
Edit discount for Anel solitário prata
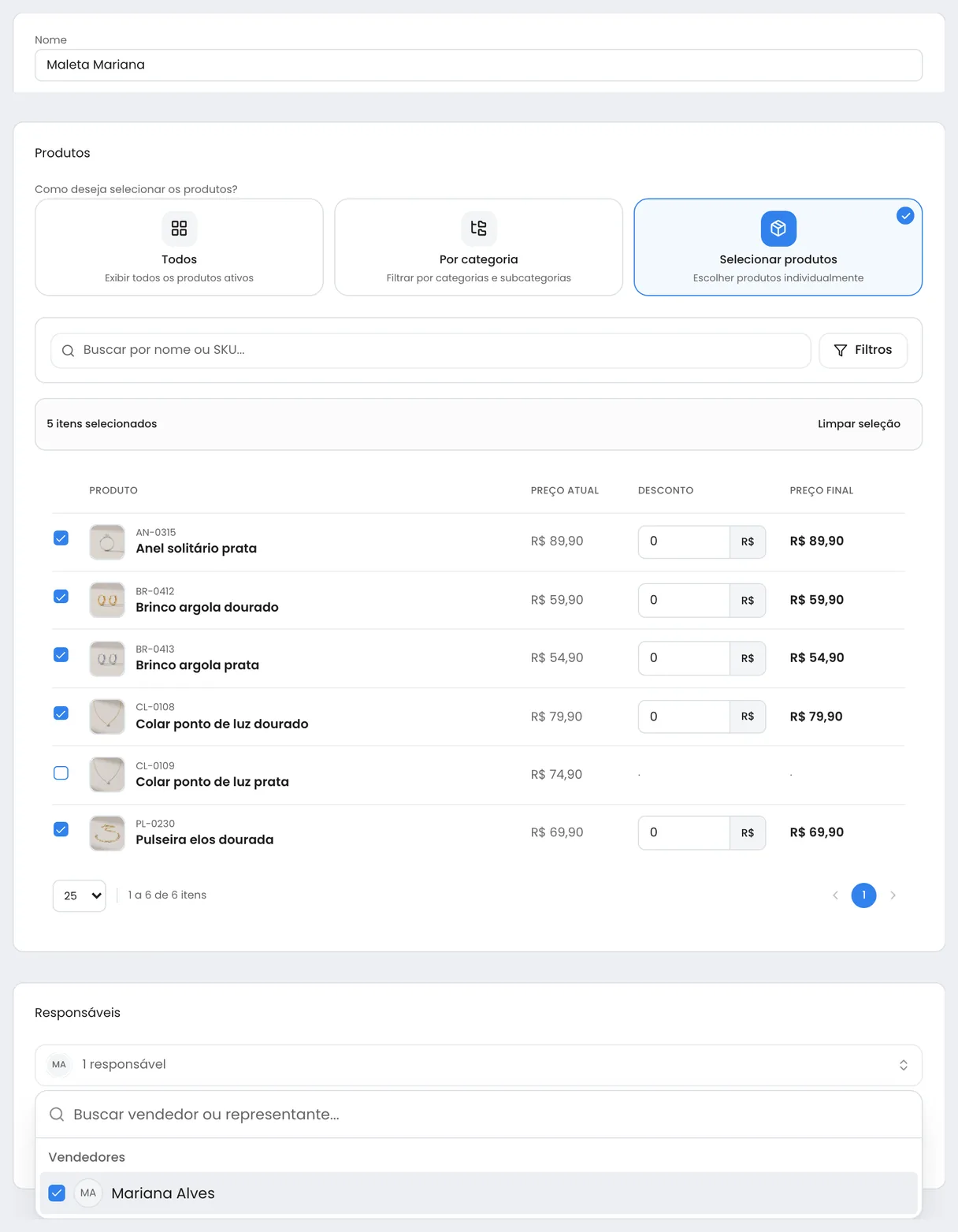(x=684, y=542)
